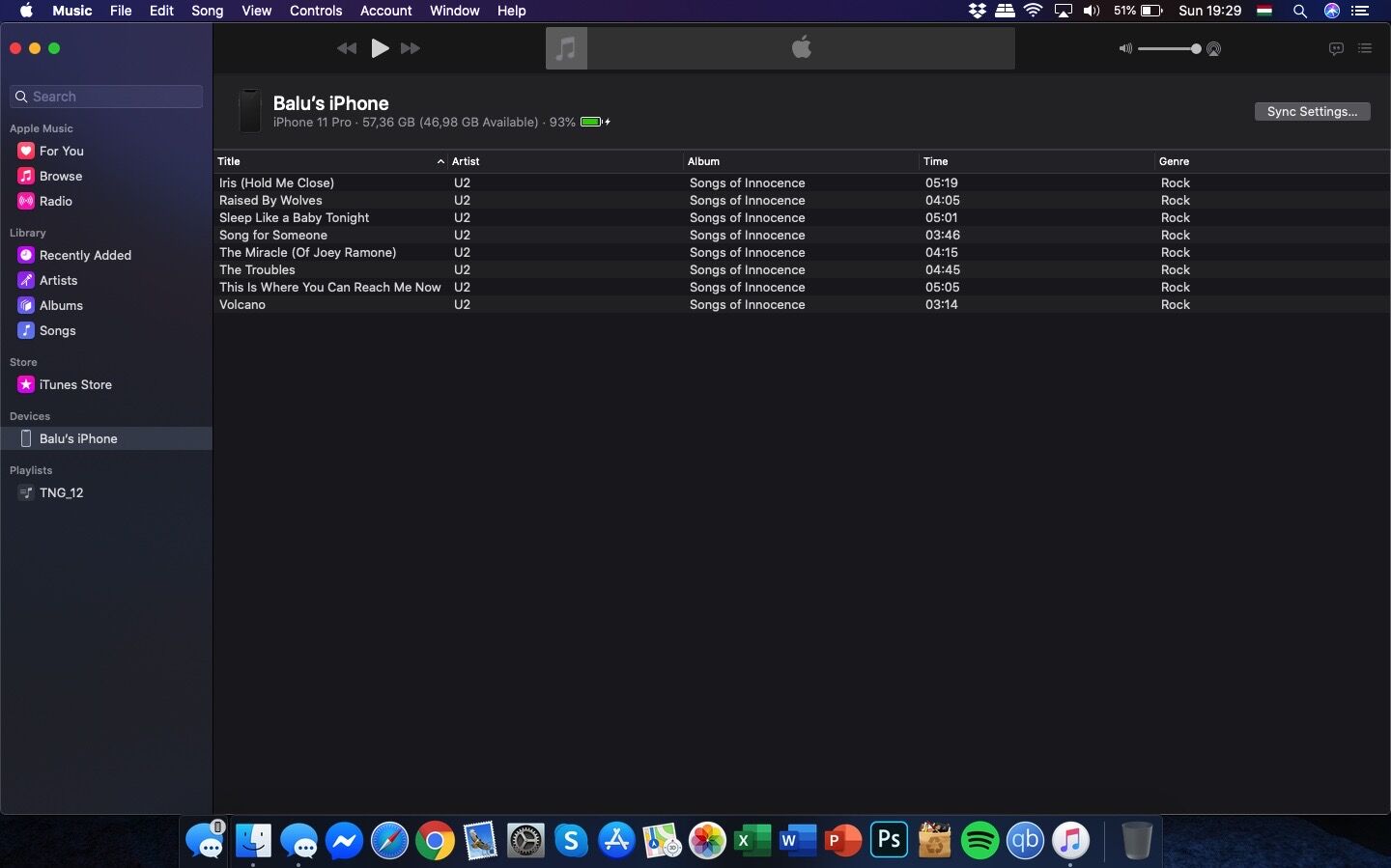
Task: Open Spotify from the Dock
Action: (x=979, y=841)
